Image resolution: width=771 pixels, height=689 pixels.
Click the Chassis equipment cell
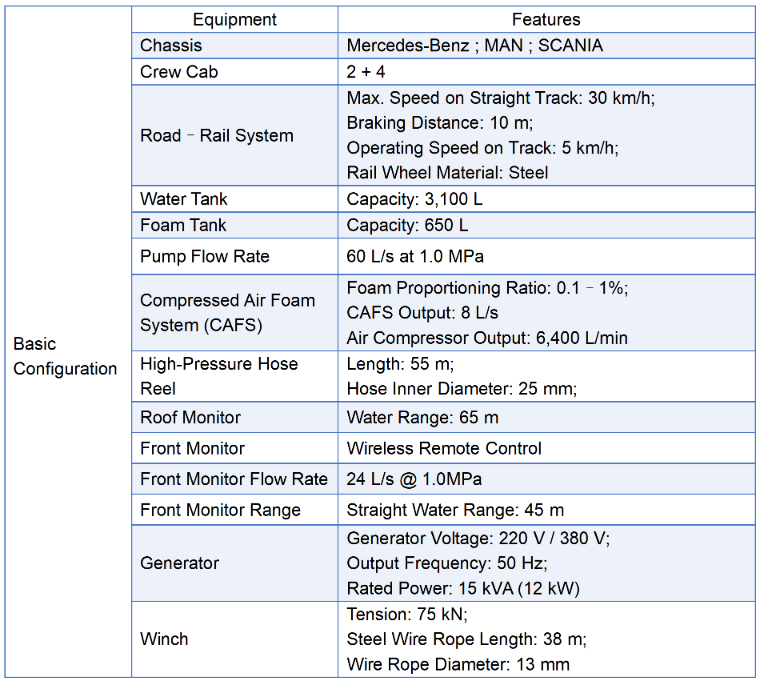pos(235,45)
